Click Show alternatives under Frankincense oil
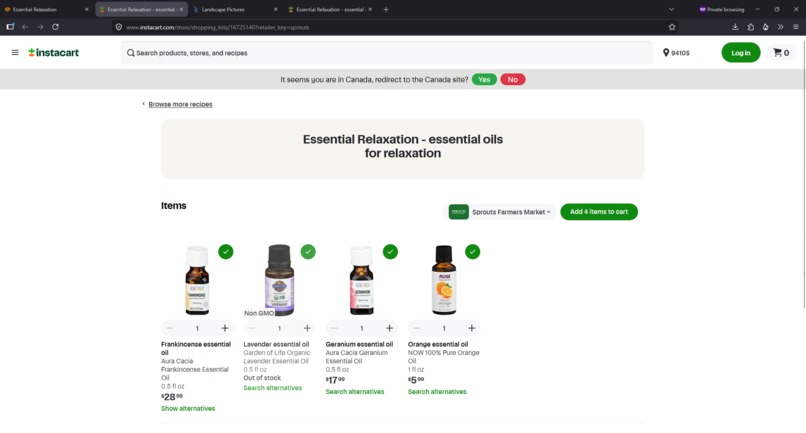The image size is (806, 433). pyautogui.click(x=188, y=408)
